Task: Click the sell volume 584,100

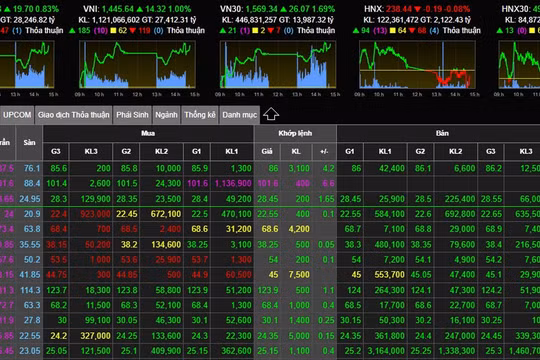Action: tap(390, 214)
